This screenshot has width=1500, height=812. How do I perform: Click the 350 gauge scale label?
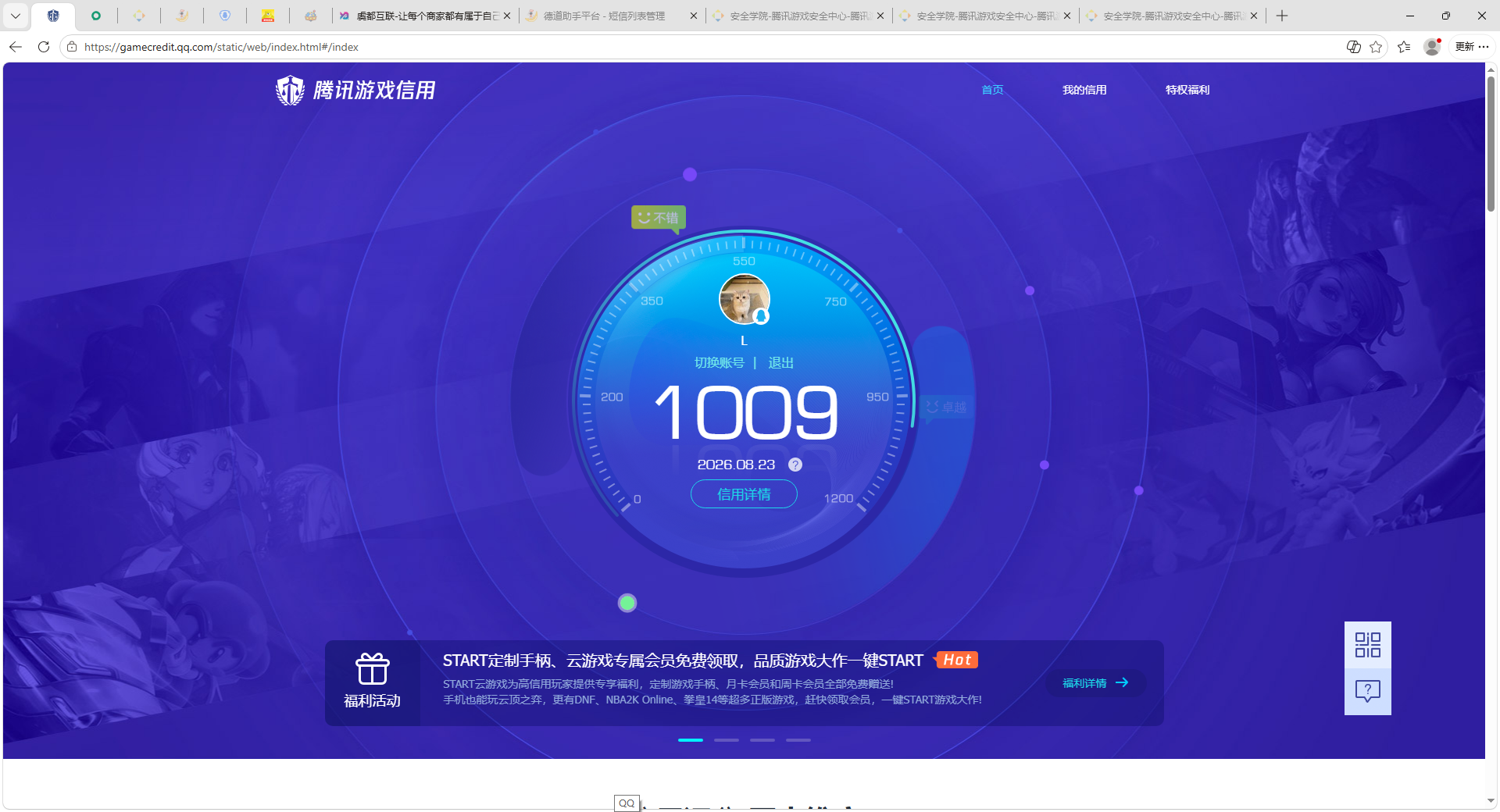652,301
